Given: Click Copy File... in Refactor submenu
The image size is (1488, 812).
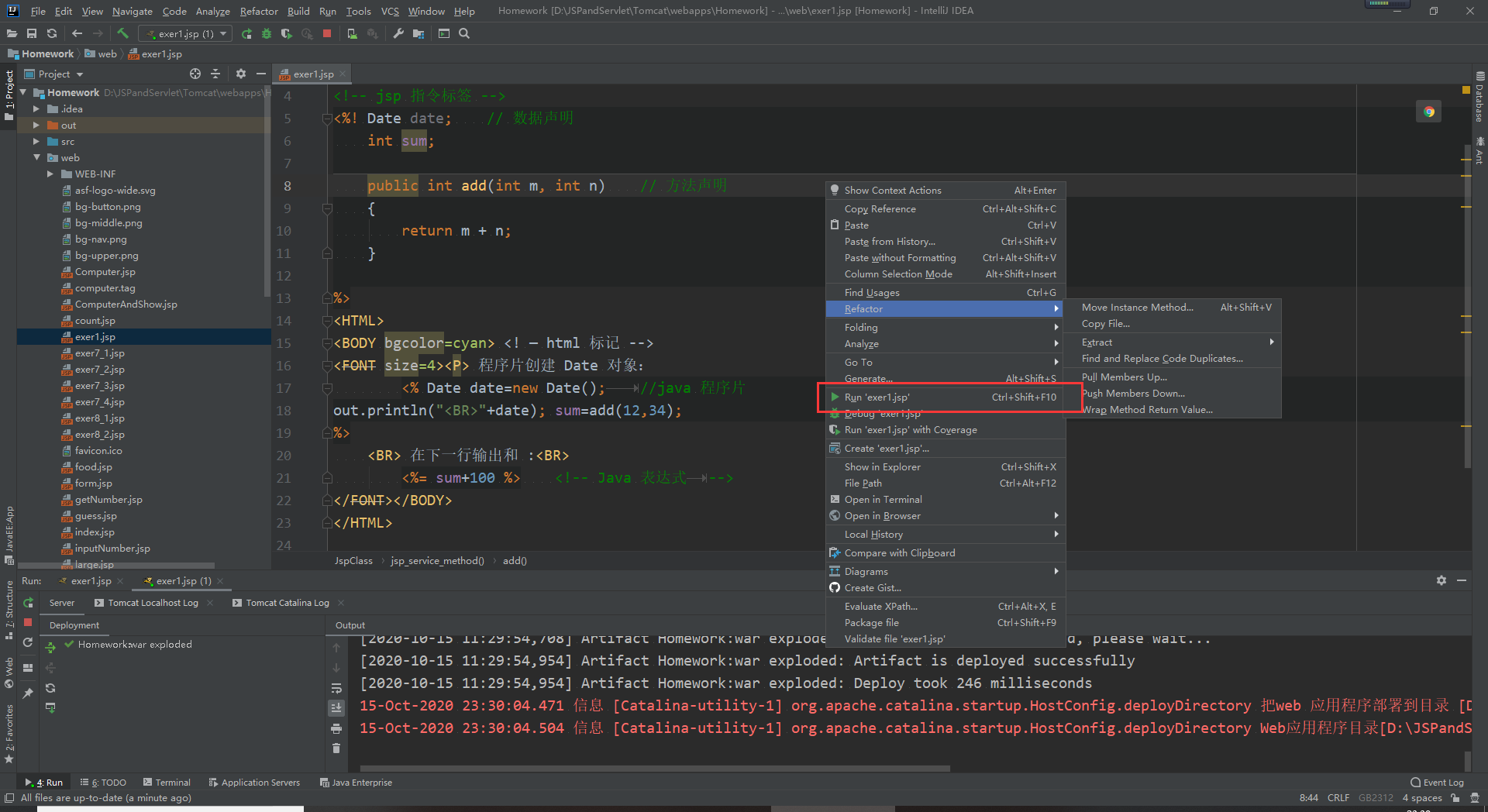Looking at the screenshot, I should point(1173,323).
